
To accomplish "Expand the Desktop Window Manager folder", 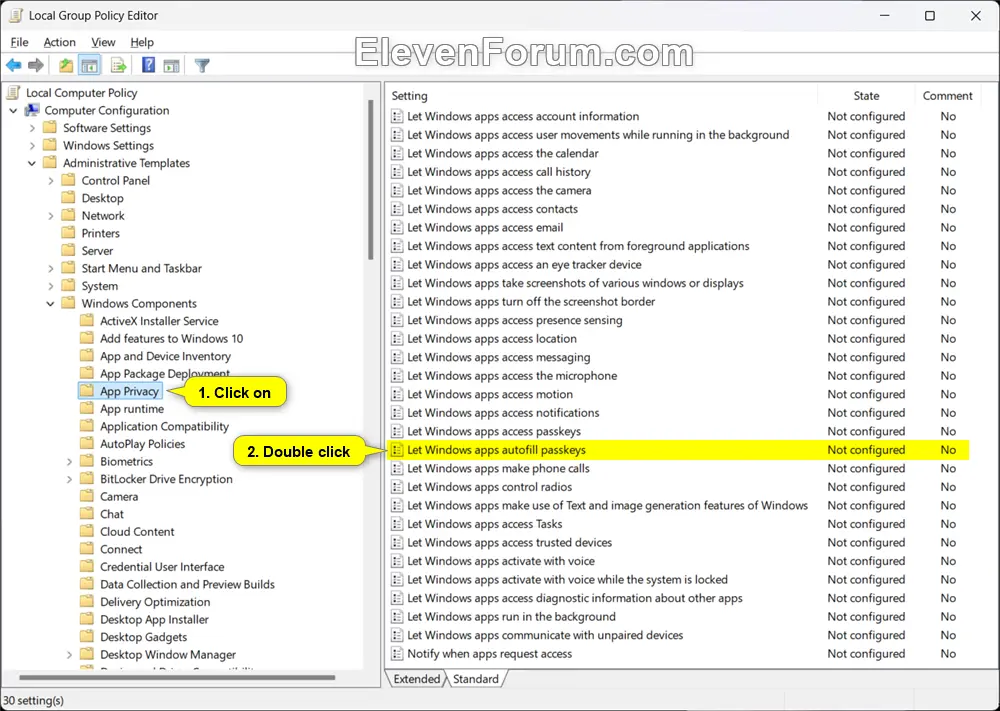I will (x=69, y=654).
